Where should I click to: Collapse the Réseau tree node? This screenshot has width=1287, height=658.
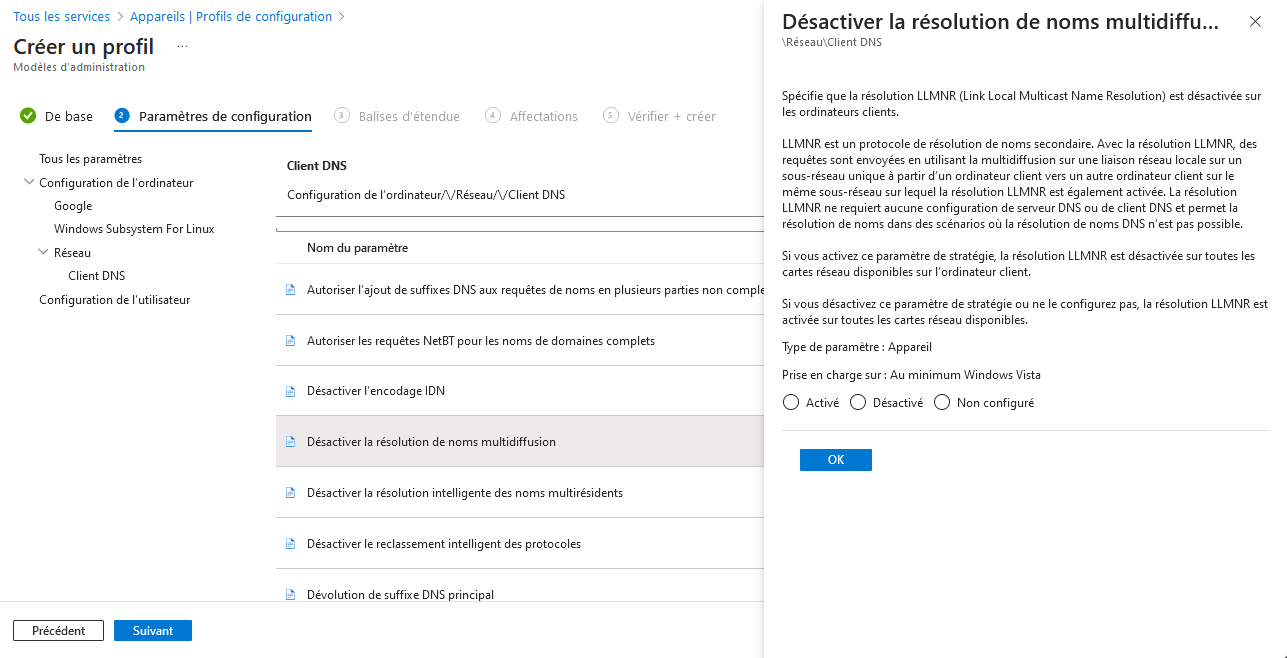(42, 253)
